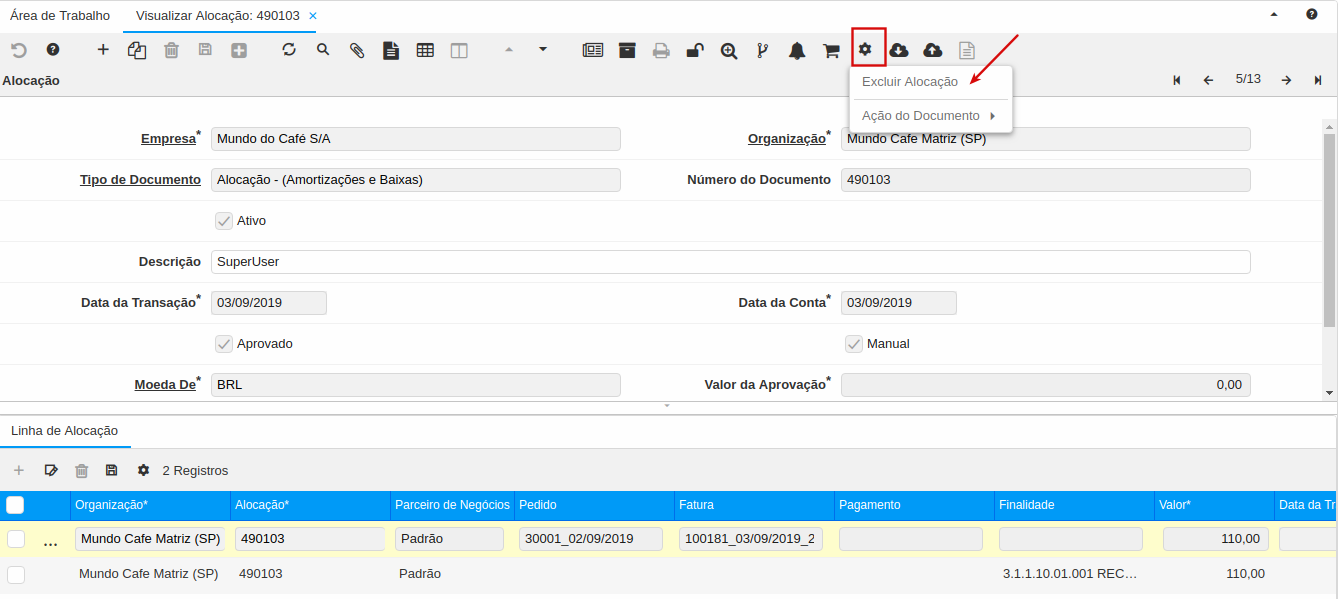Click the Product Info cart icon
The image size is (1338, 599).
pyautogui.click(x=831, y=50)
